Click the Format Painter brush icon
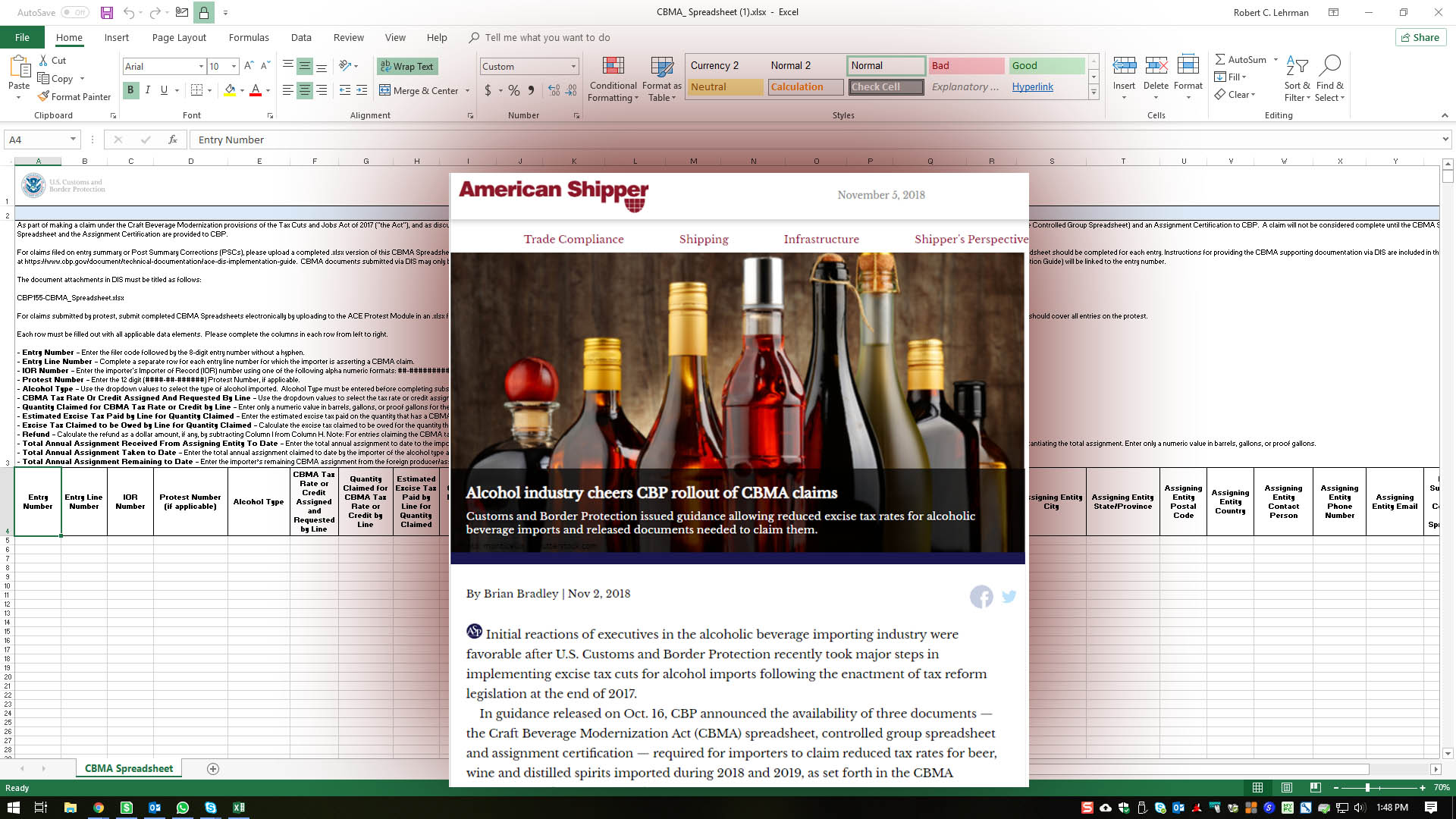Viewport: 1456px width, 819px height. click(44, 96)
